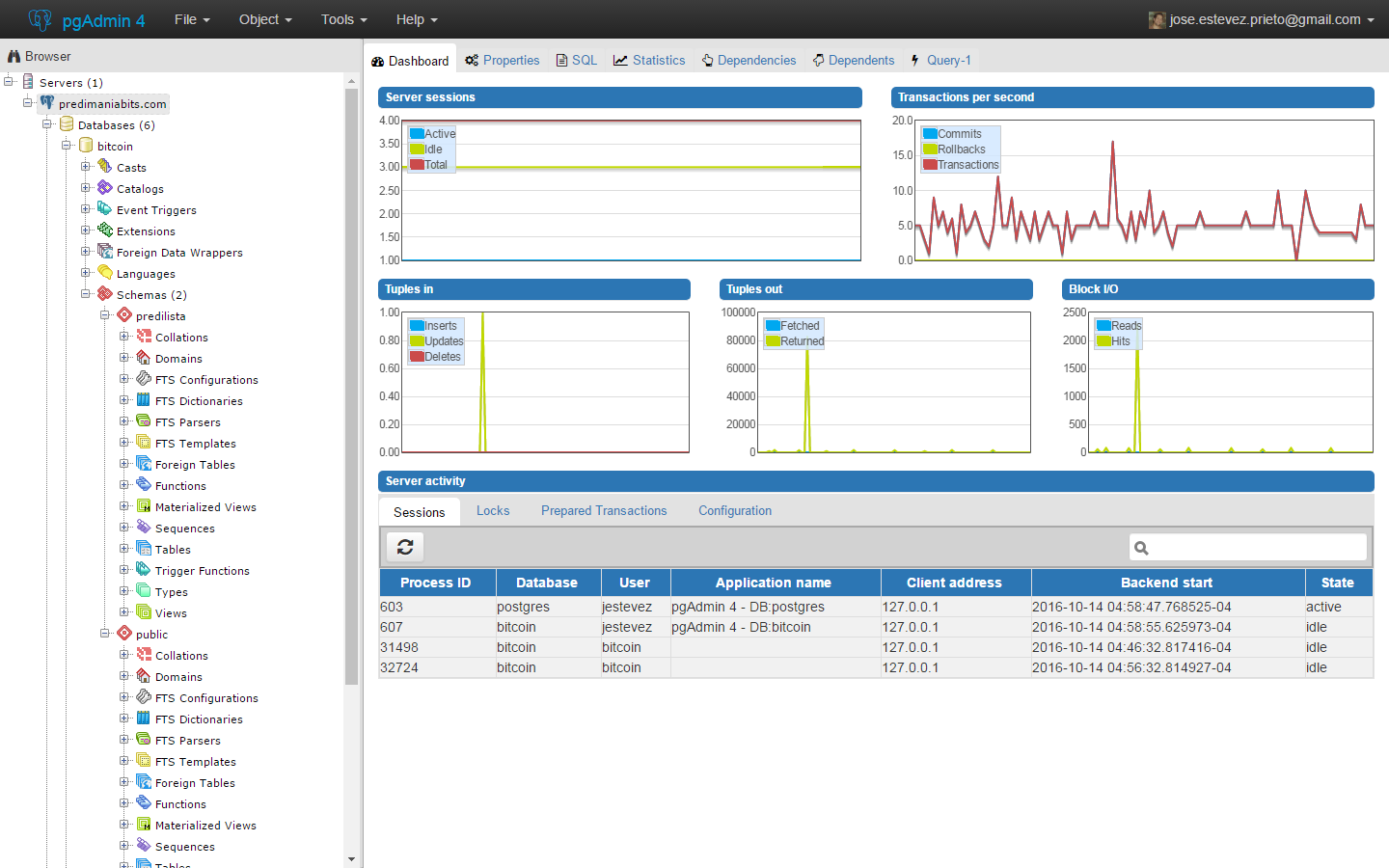Click the browser tree scrollbar thumb

pyautogui.click(x=351, y=388)
